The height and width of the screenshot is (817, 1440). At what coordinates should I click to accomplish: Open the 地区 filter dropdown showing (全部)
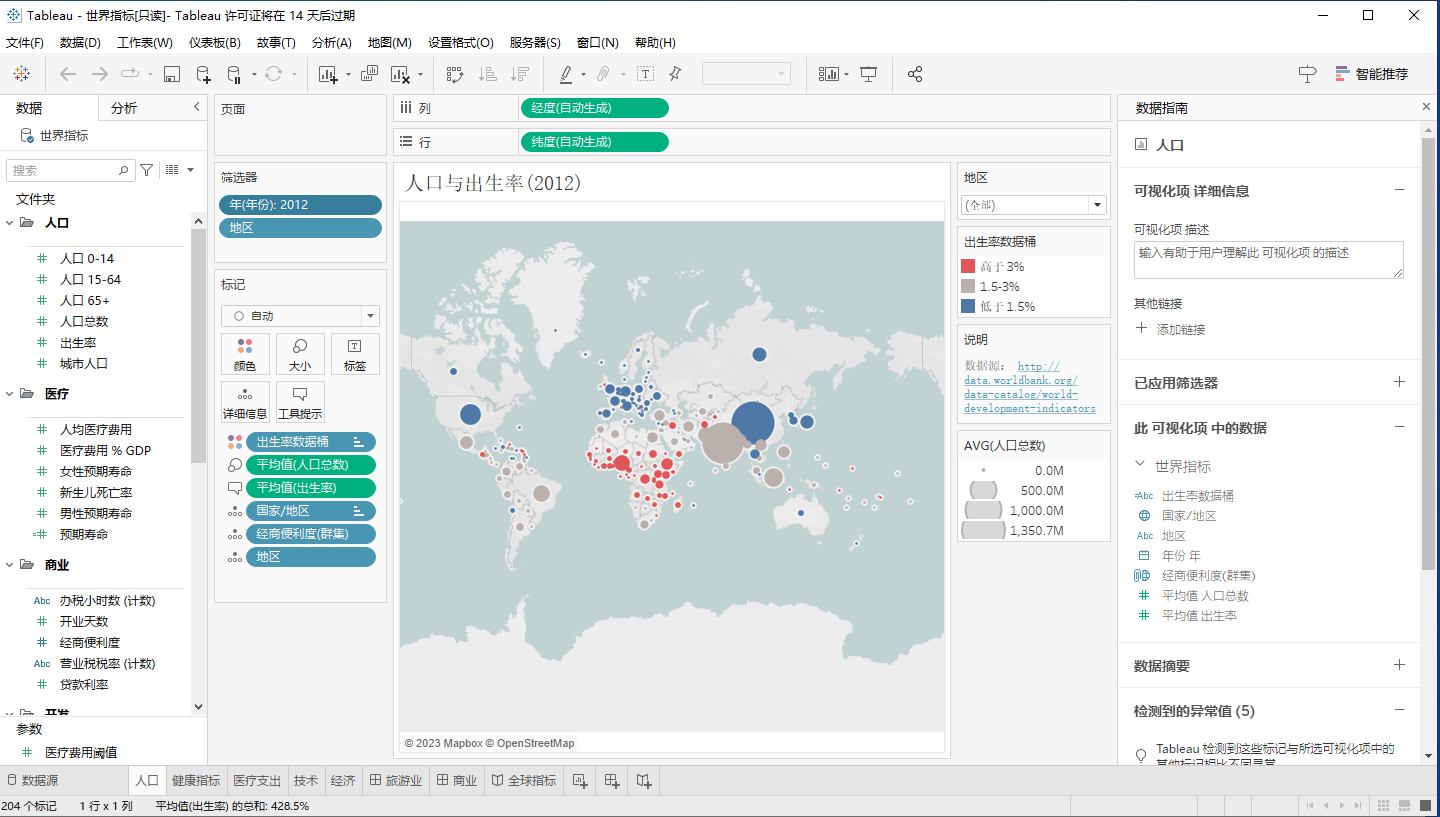pyautogui.click(x=1034, y=205)
